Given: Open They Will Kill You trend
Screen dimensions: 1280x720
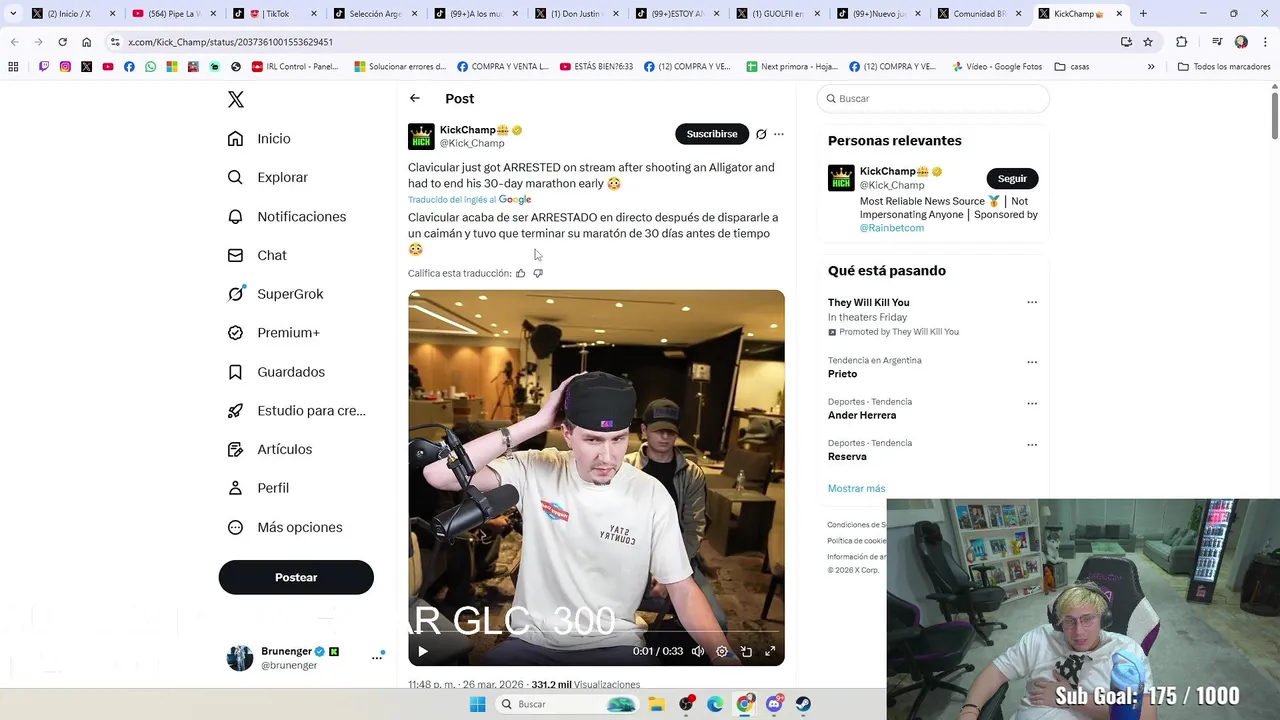Looking at the screenshot, I should tap(868, 302).
